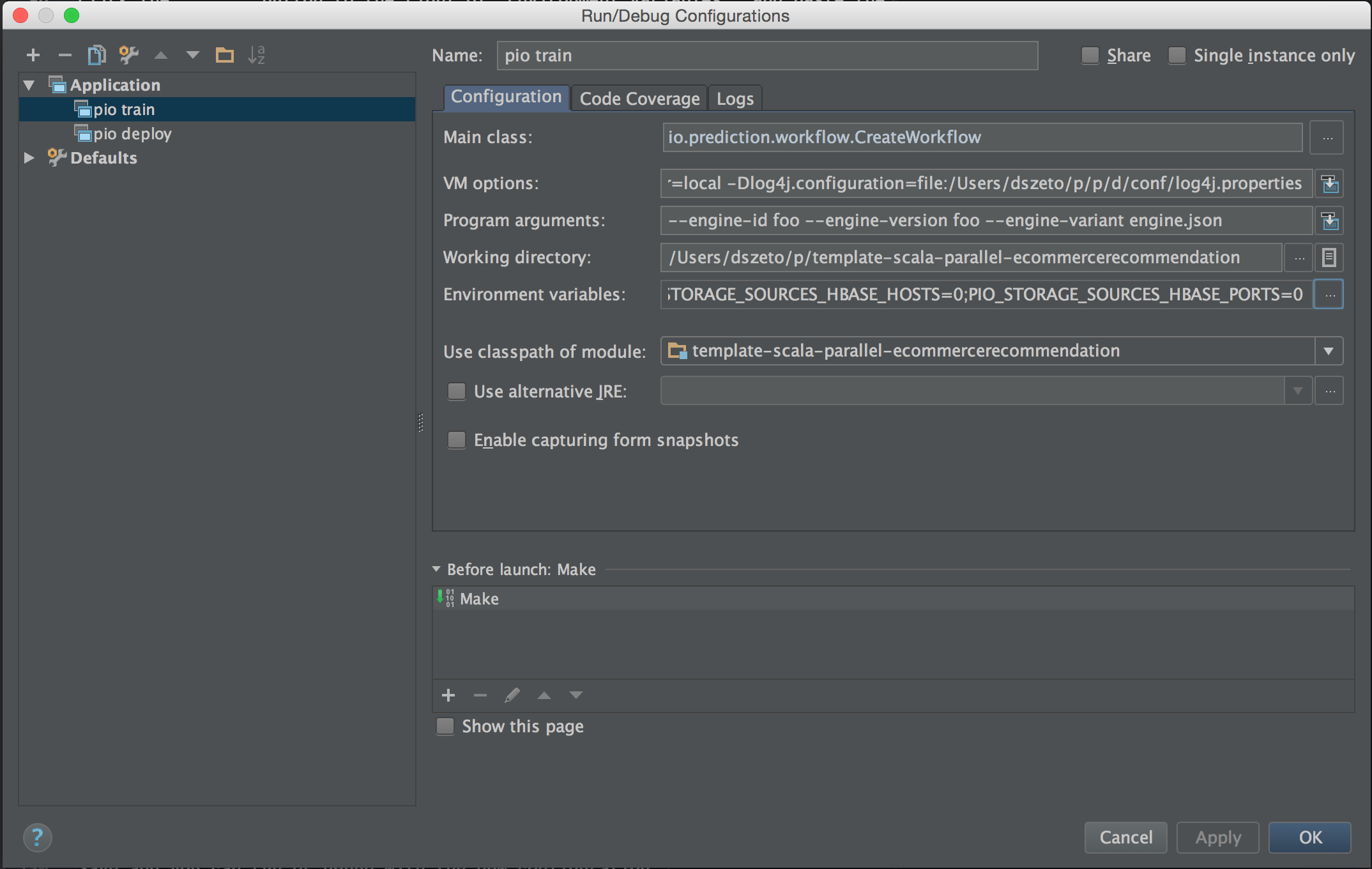This screenshot has width=1372, height=869.
Task: Select the pio deploy configuration
Action: coord(132,134)
